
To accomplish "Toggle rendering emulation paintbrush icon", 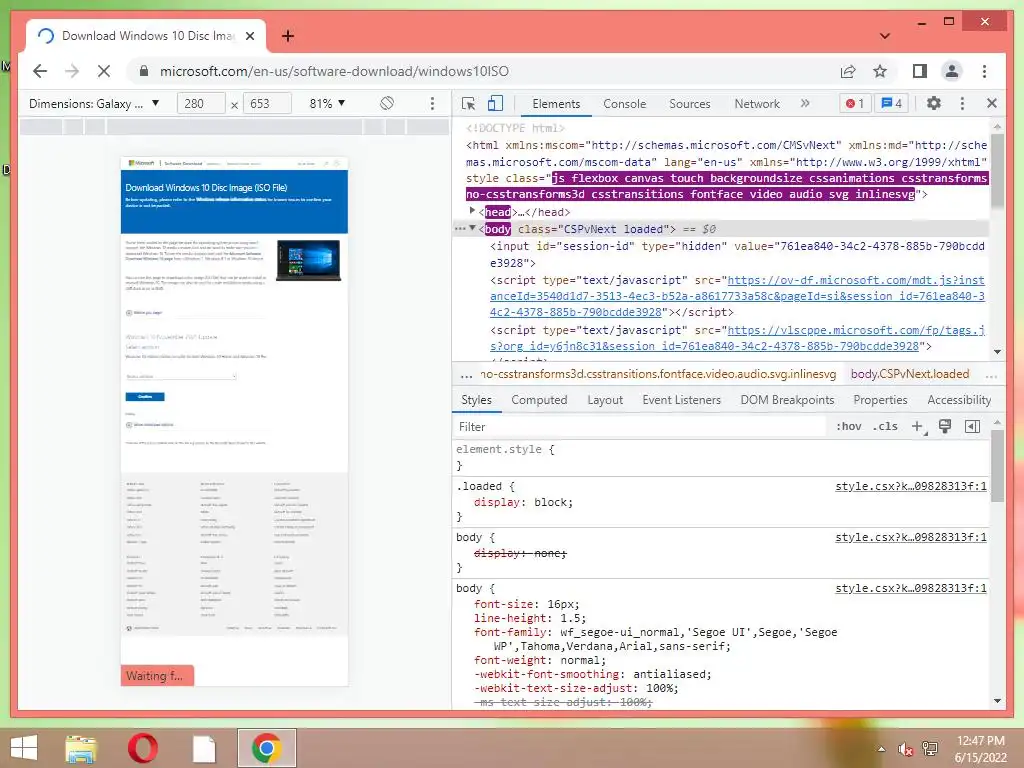I will point(944,426).
